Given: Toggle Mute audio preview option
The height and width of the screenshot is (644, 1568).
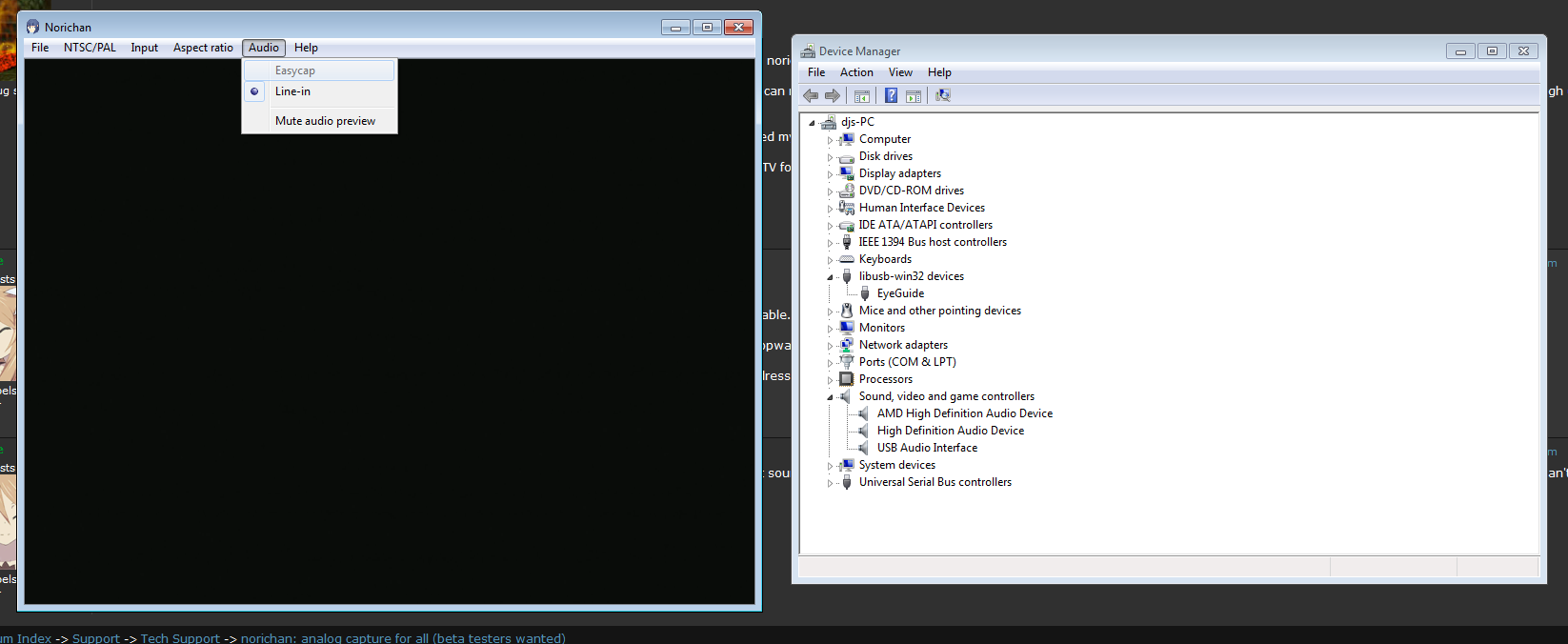Looking at the screenshot, I should pos(325,121).
